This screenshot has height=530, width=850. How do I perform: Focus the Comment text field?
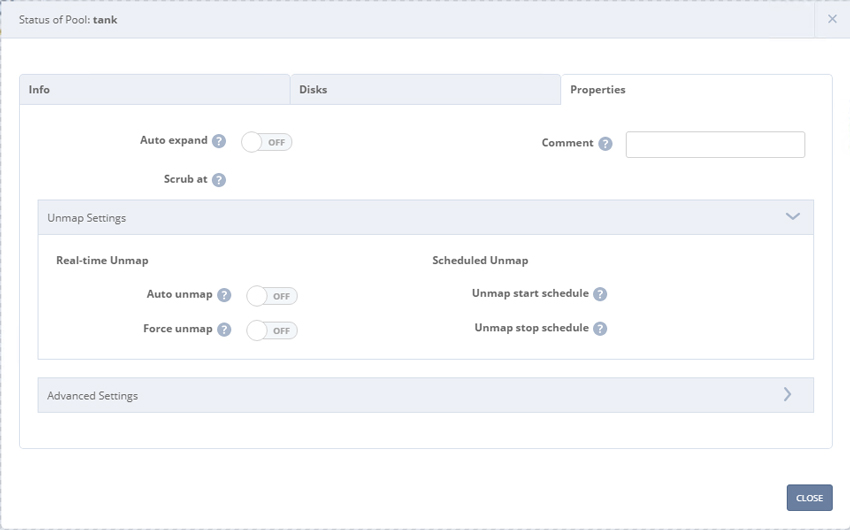pyautogui.click(x=715, y=144)
